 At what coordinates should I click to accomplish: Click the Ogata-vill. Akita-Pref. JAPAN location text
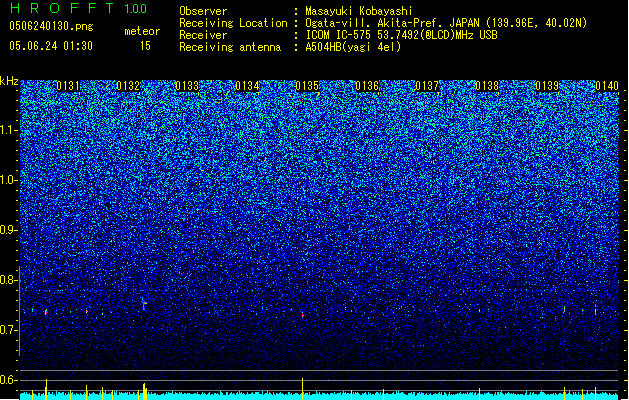pos(446,23)
